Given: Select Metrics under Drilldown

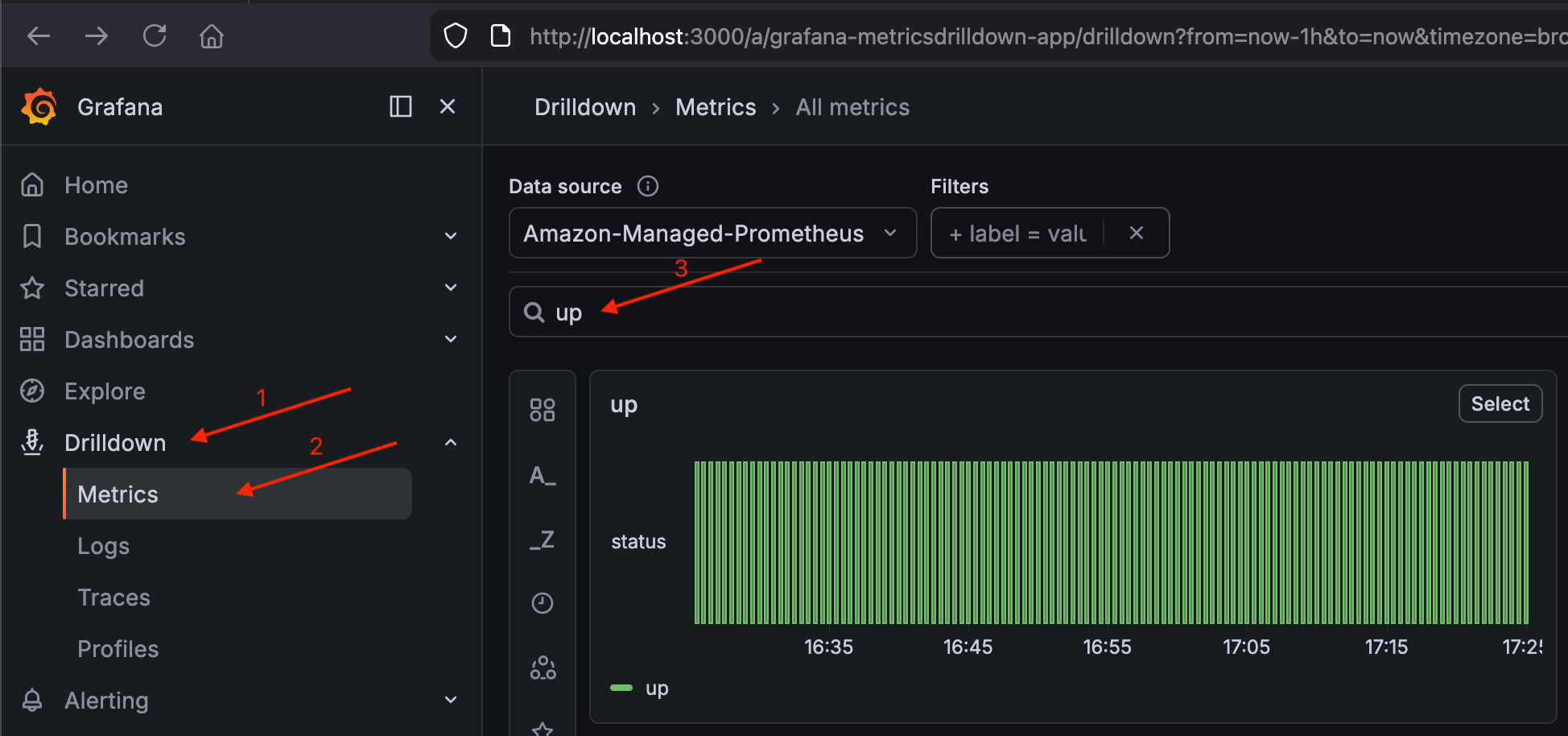Looking at the screenshot, I should tap(237, 494).
